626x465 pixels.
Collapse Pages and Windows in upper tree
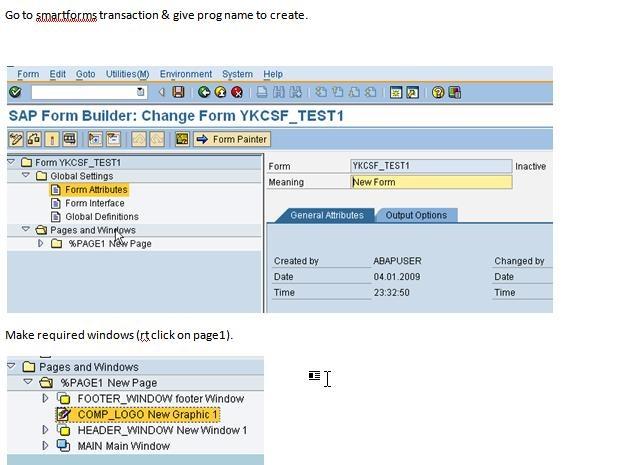pos(26,229)
